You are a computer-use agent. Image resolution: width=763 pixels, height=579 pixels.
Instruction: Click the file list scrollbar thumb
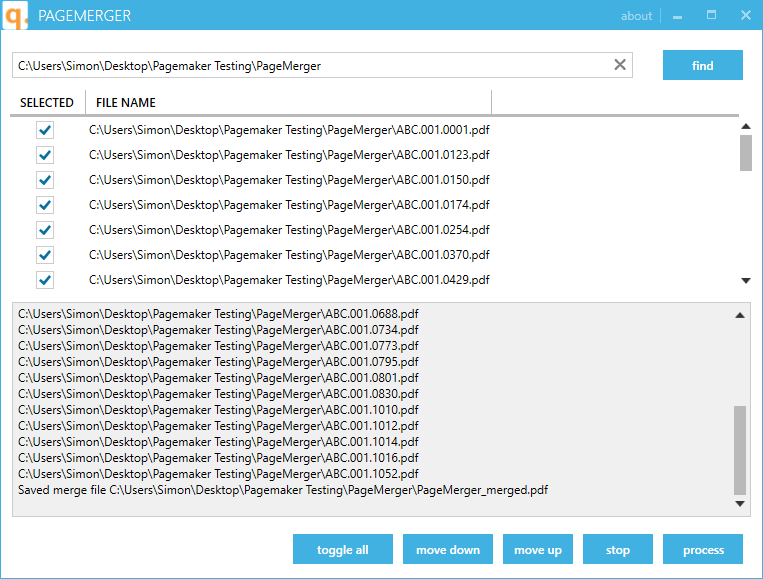(x=745, y=153)
